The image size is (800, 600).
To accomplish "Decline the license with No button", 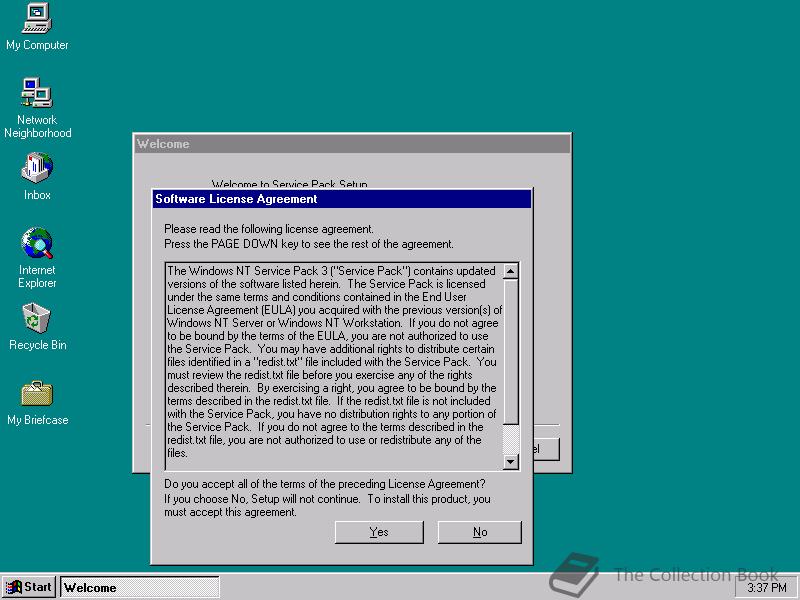I will coord(480,532).
